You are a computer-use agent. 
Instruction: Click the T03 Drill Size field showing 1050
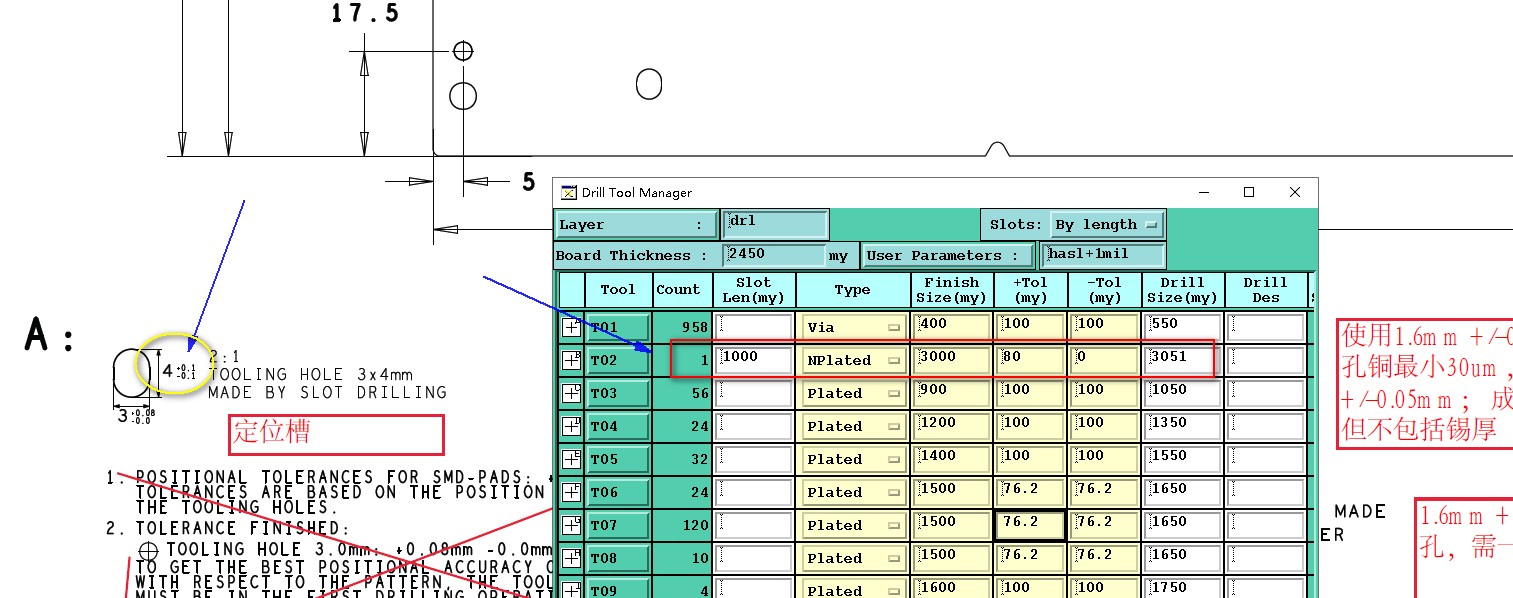[1183, 393]
